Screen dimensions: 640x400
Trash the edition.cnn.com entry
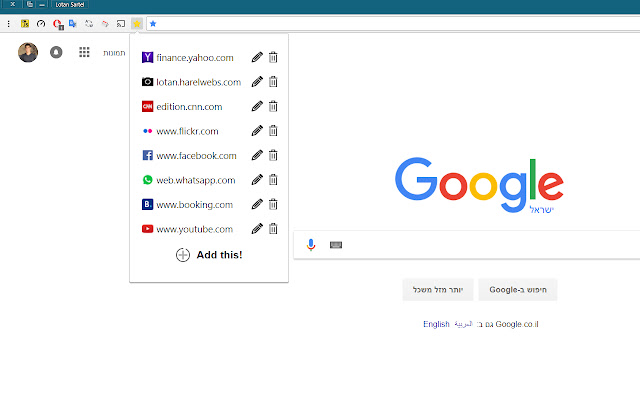pyautogui.click(x=273, y=106)
